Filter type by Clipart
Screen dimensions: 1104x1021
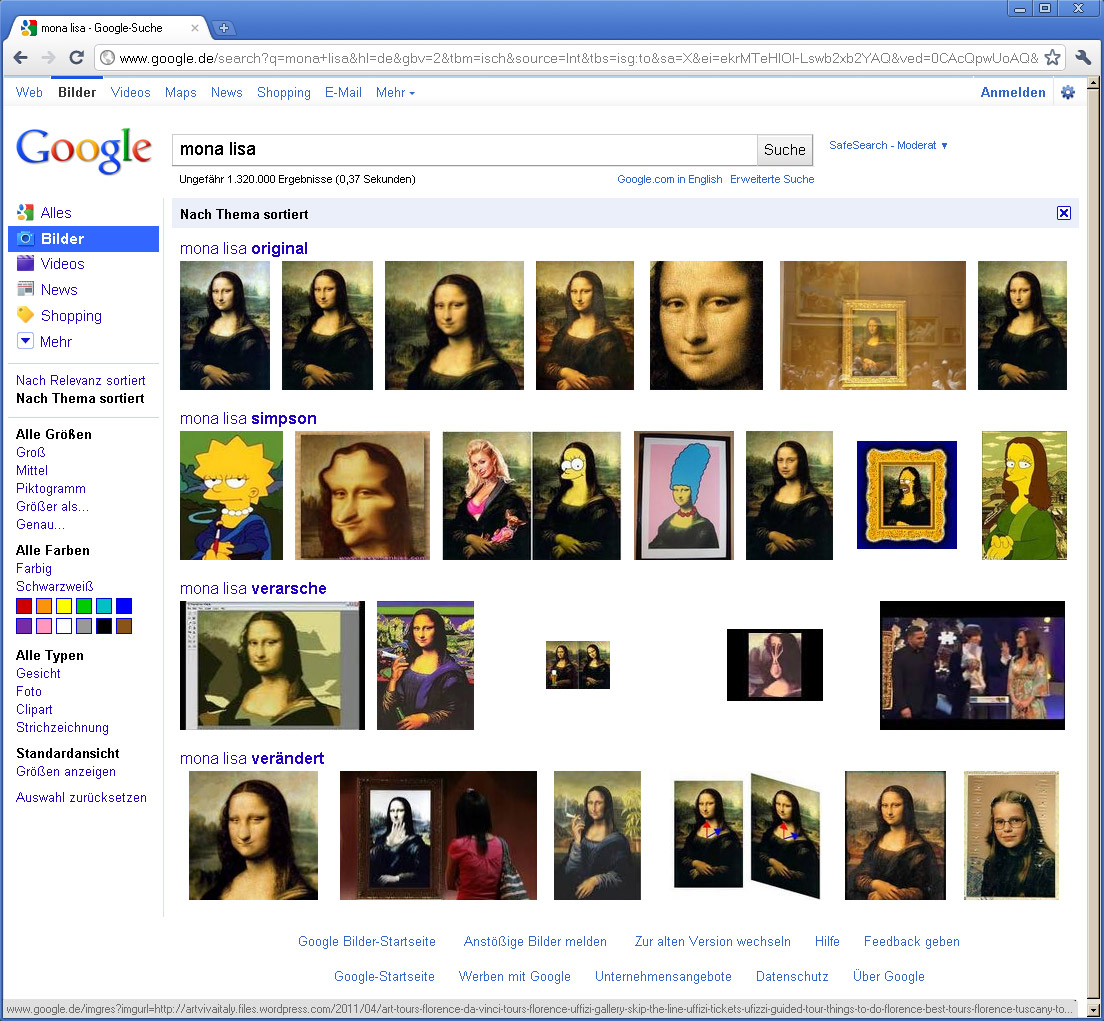point(34,710)
